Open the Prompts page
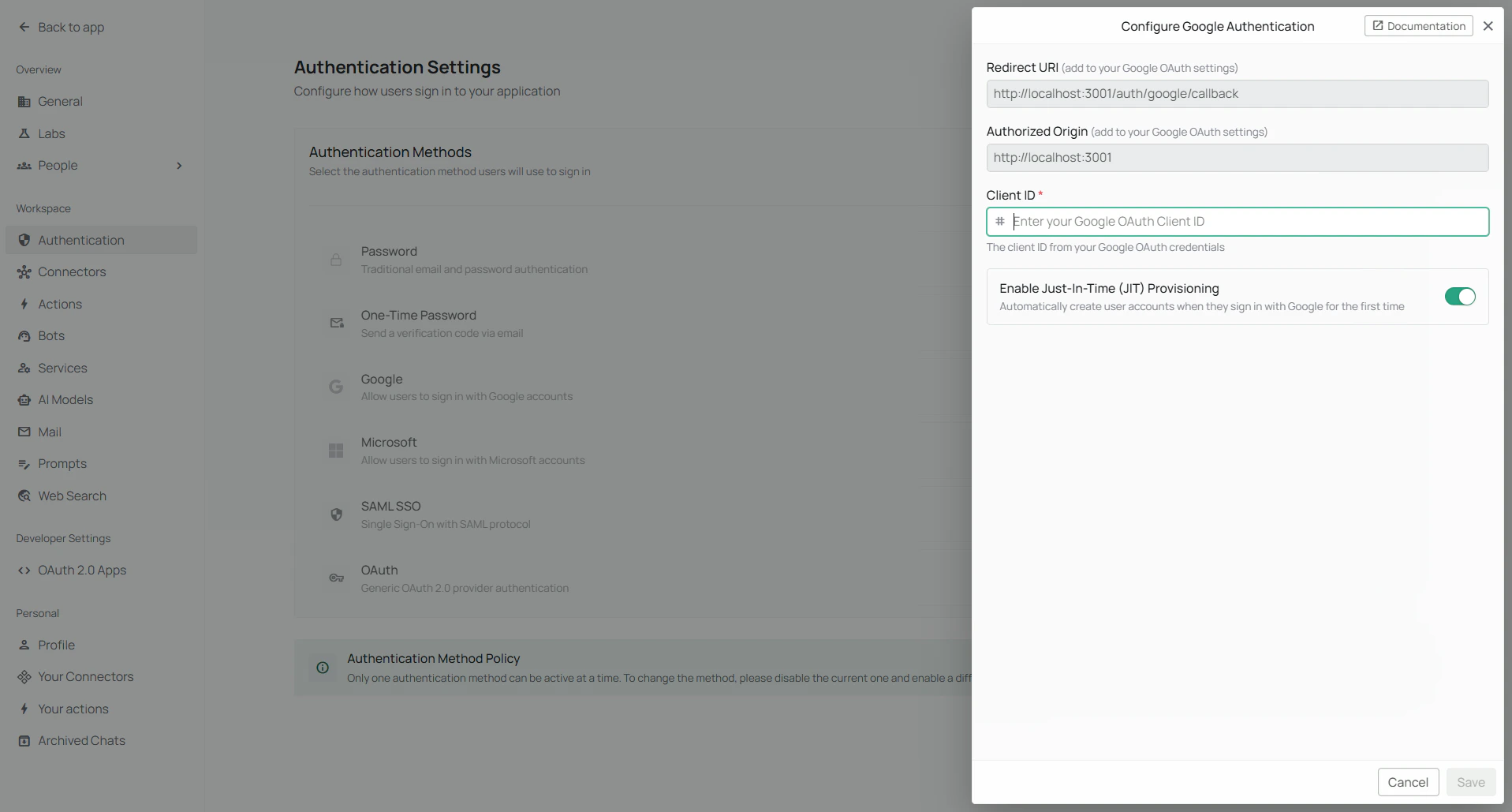 point(101,464)
